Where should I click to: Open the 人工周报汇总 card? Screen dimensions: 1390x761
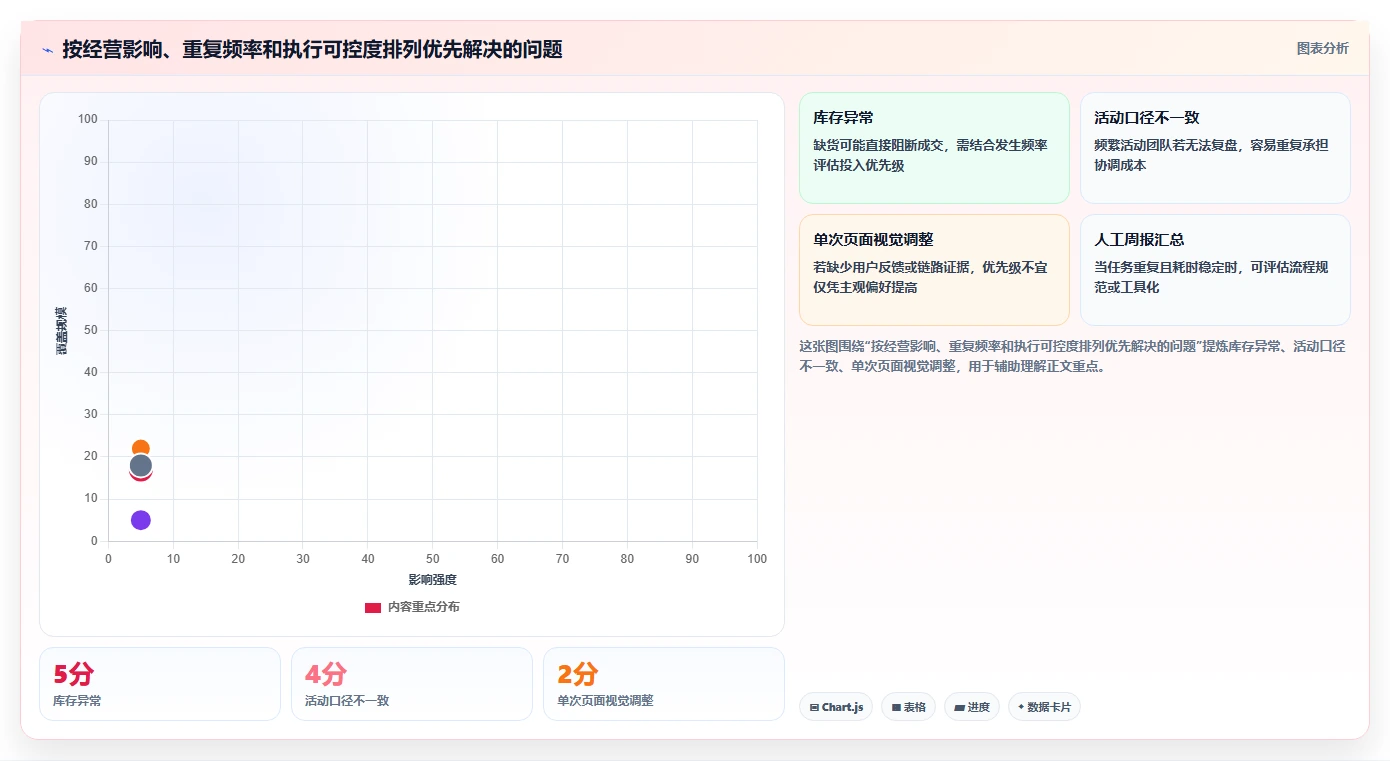click(x=1215, y=270)
